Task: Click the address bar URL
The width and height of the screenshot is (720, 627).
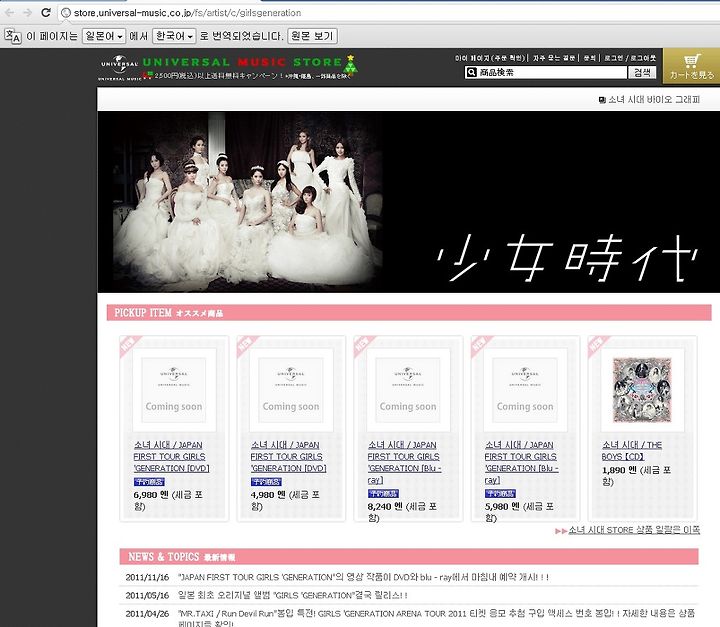Action: tap(187, 13)
